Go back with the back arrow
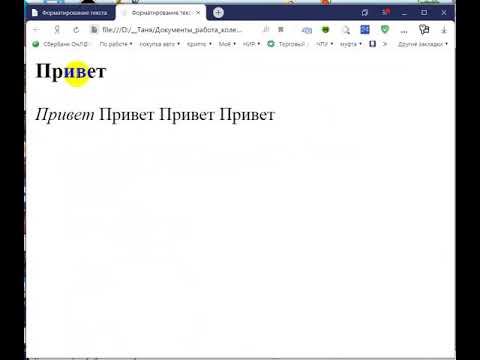This screenshot has height=360, width=480. tap(37, 30)
